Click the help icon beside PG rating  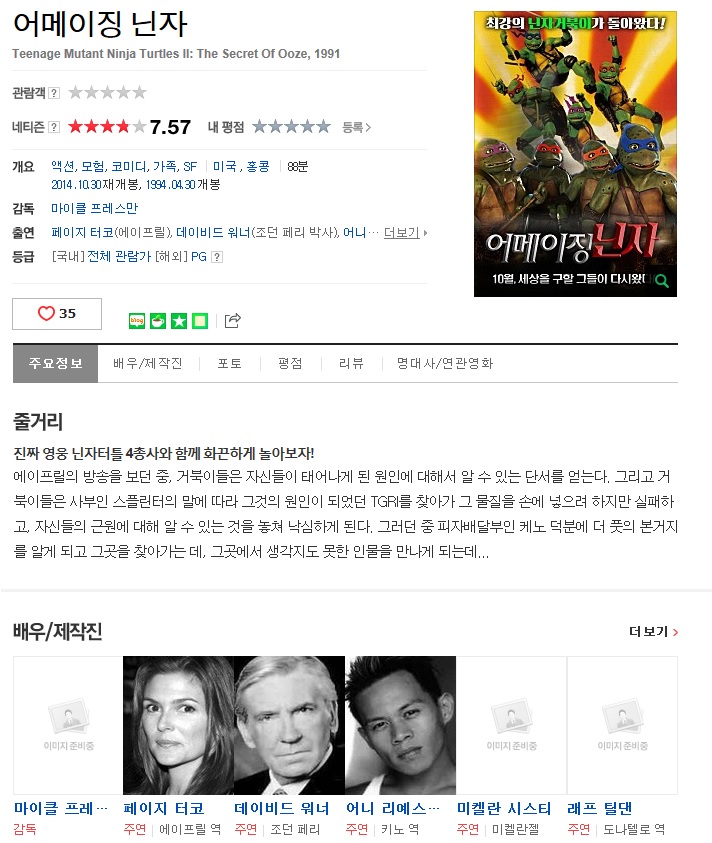(217, 257)
